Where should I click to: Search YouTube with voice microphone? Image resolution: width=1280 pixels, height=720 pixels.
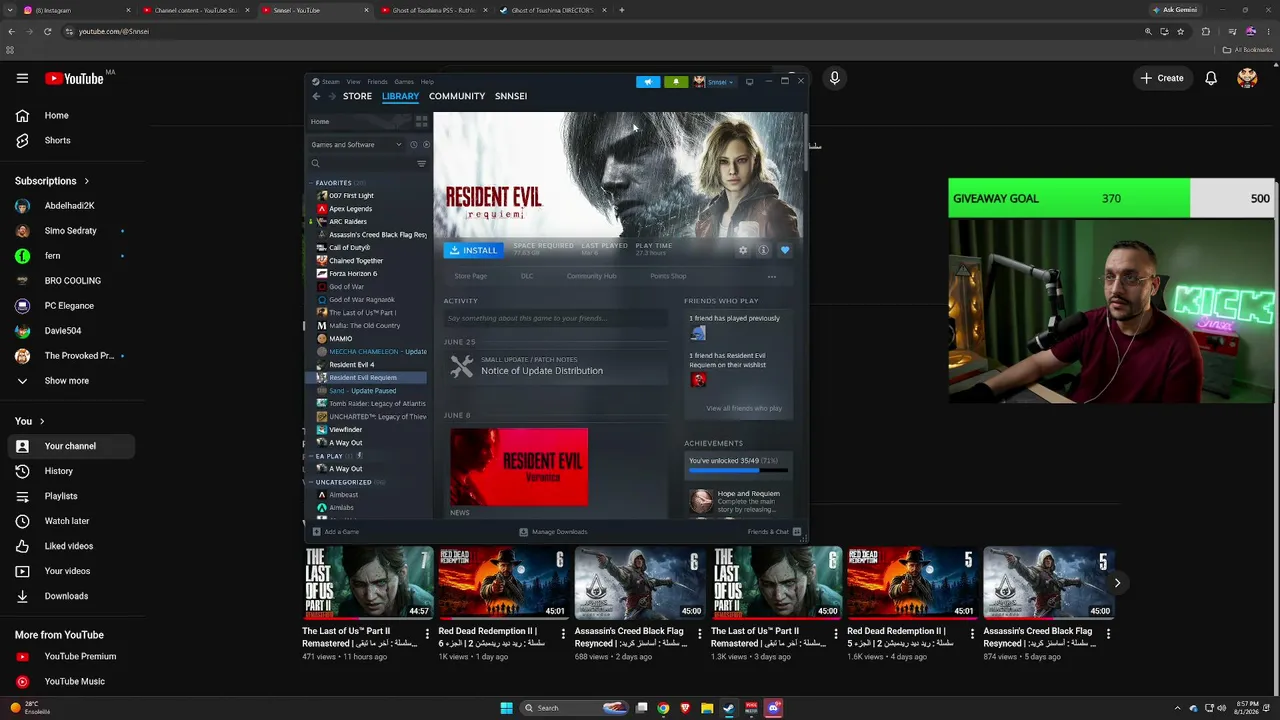(x=834, y=78)
